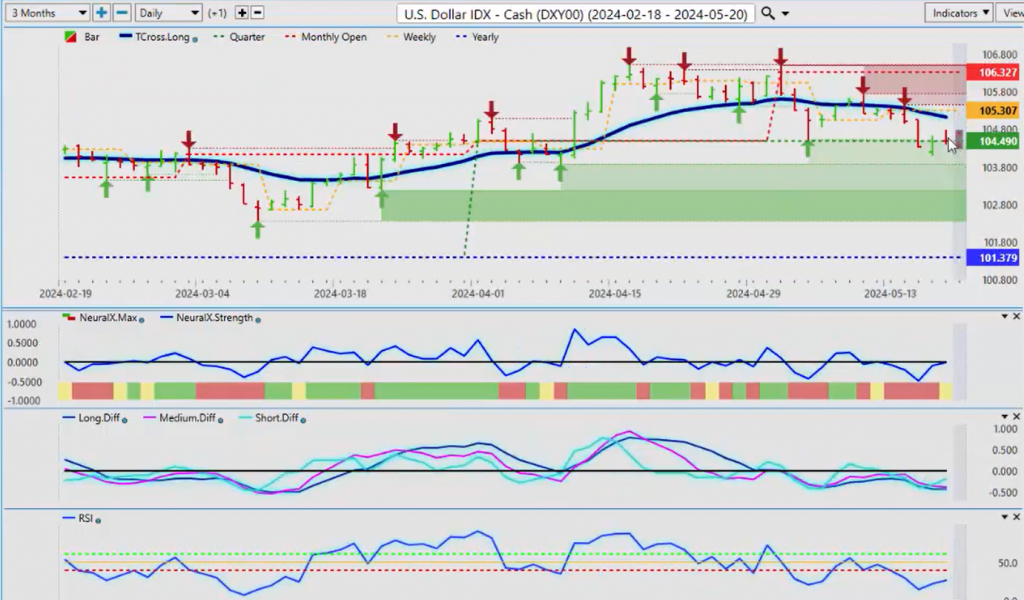Click the zoom in plus button
The width and height of the screenshot is (1024, 600).
click(102, 13)
